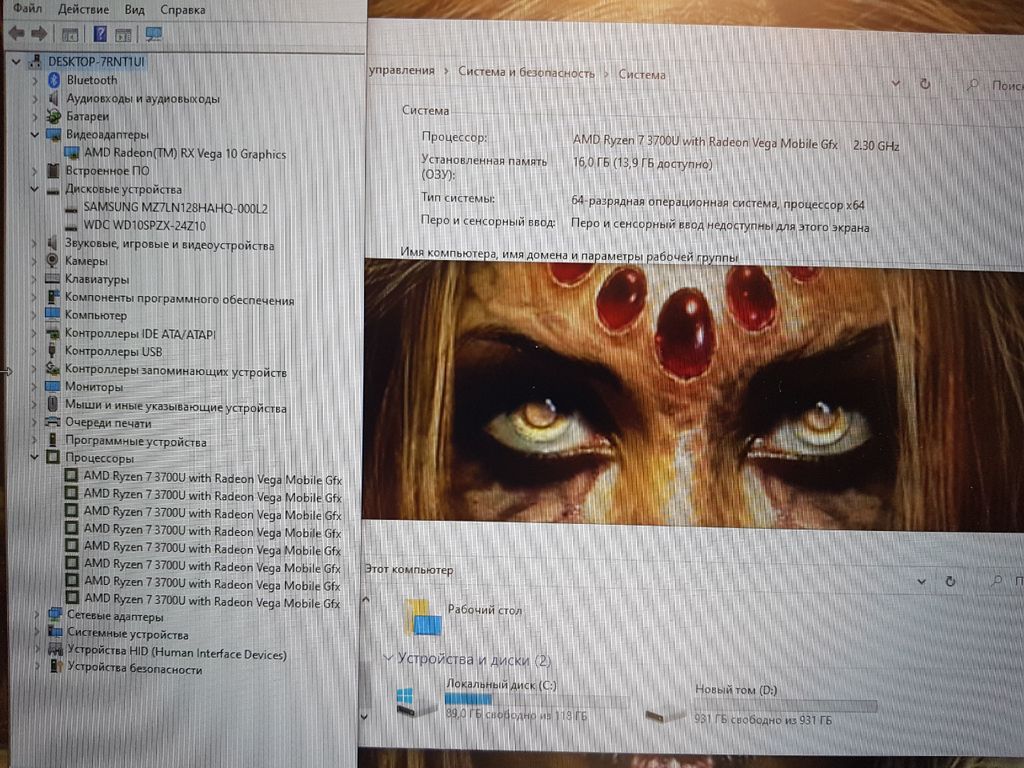Select the Bluetooth icon in device tree
This screenshot has width=1024, height=768.
point(54,80)
